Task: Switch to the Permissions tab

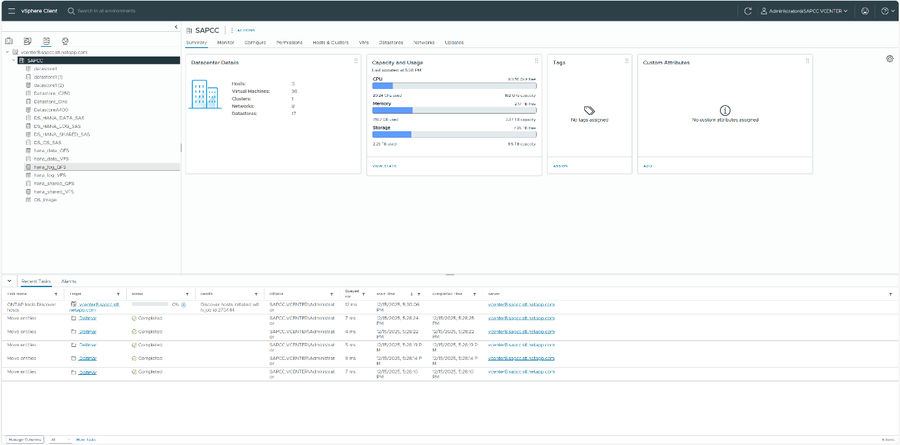Action: click(289, 42)
